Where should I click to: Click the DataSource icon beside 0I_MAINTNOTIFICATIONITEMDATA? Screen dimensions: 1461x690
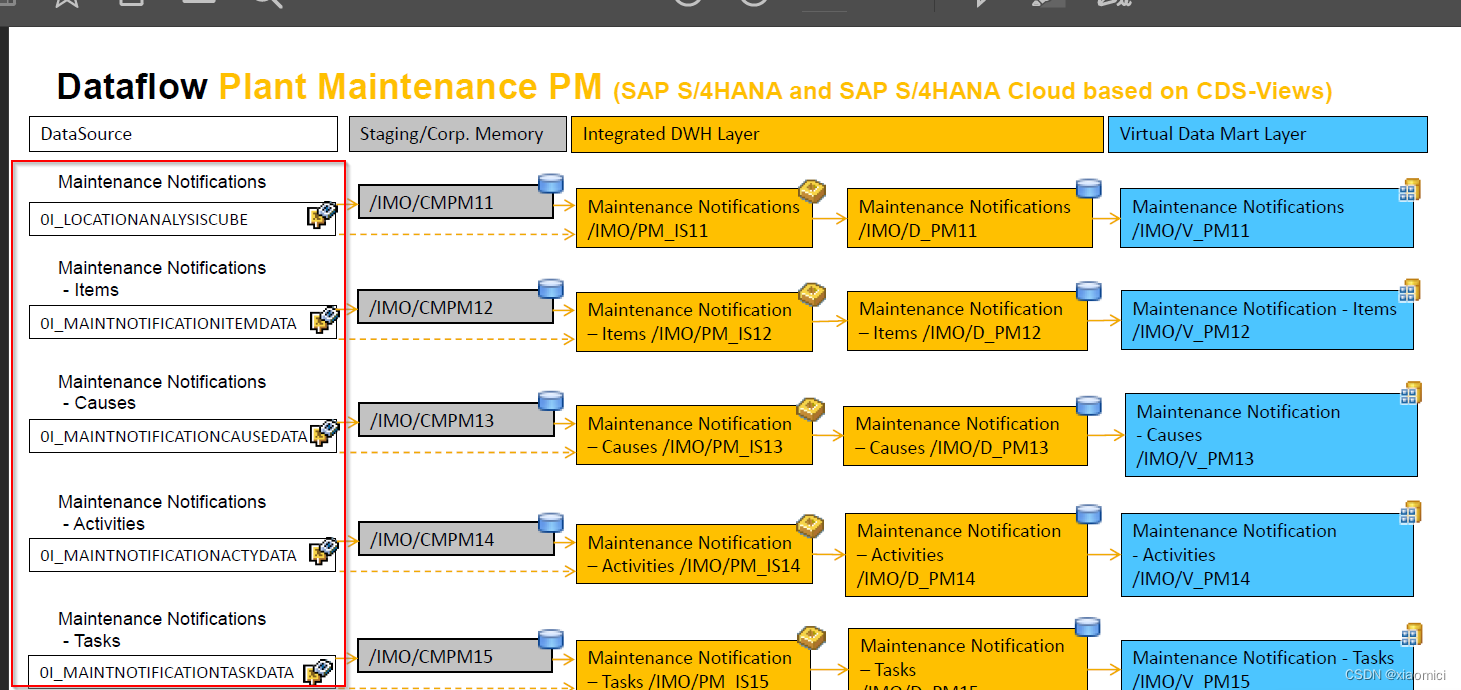coord(324,321)
